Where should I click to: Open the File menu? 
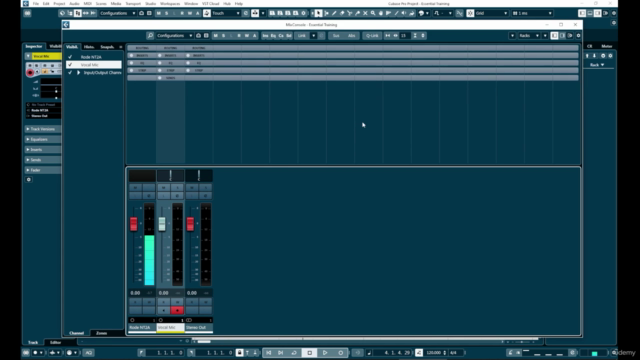(x=36, y=3)
